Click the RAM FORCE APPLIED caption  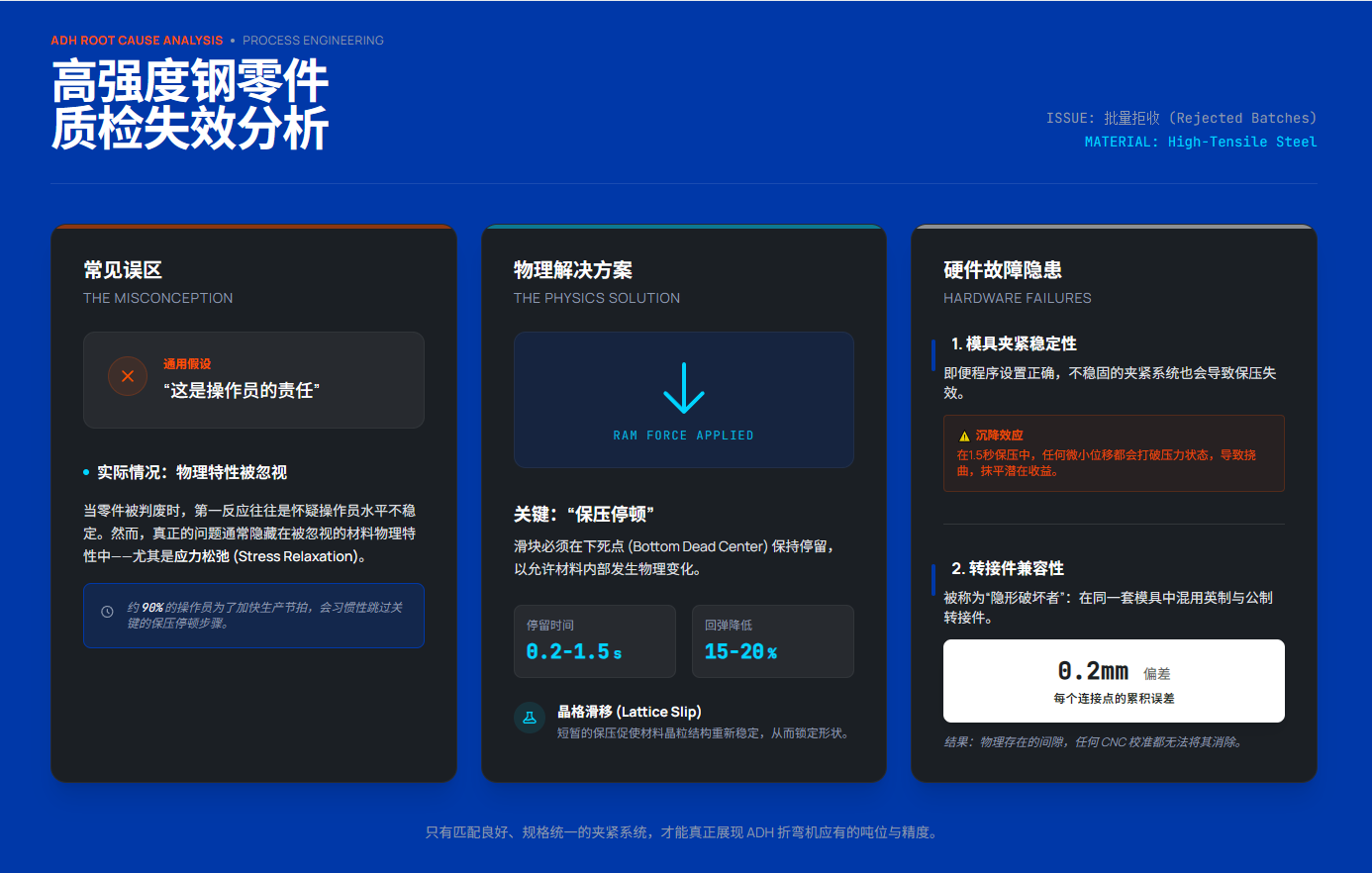(x=684, y=436)
